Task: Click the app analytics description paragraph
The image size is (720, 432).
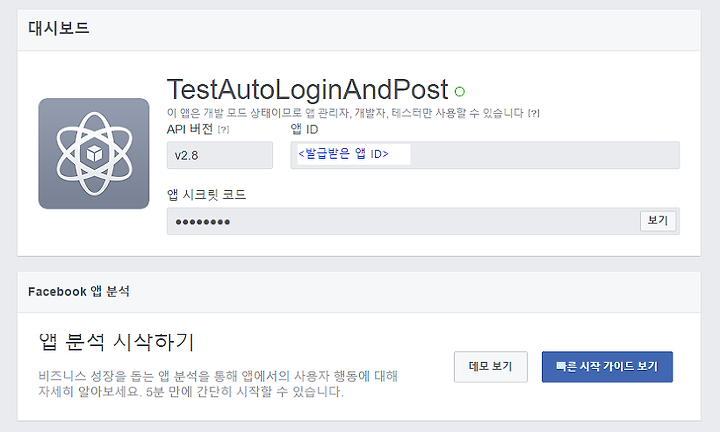Action: pyautogui.click(x=218, y=384)
